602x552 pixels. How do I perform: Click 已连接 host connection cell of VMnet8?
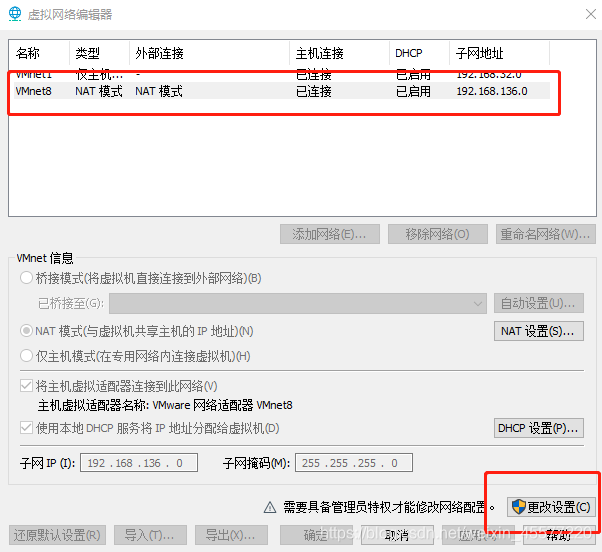pyautogui.click(x=314, y=91)
